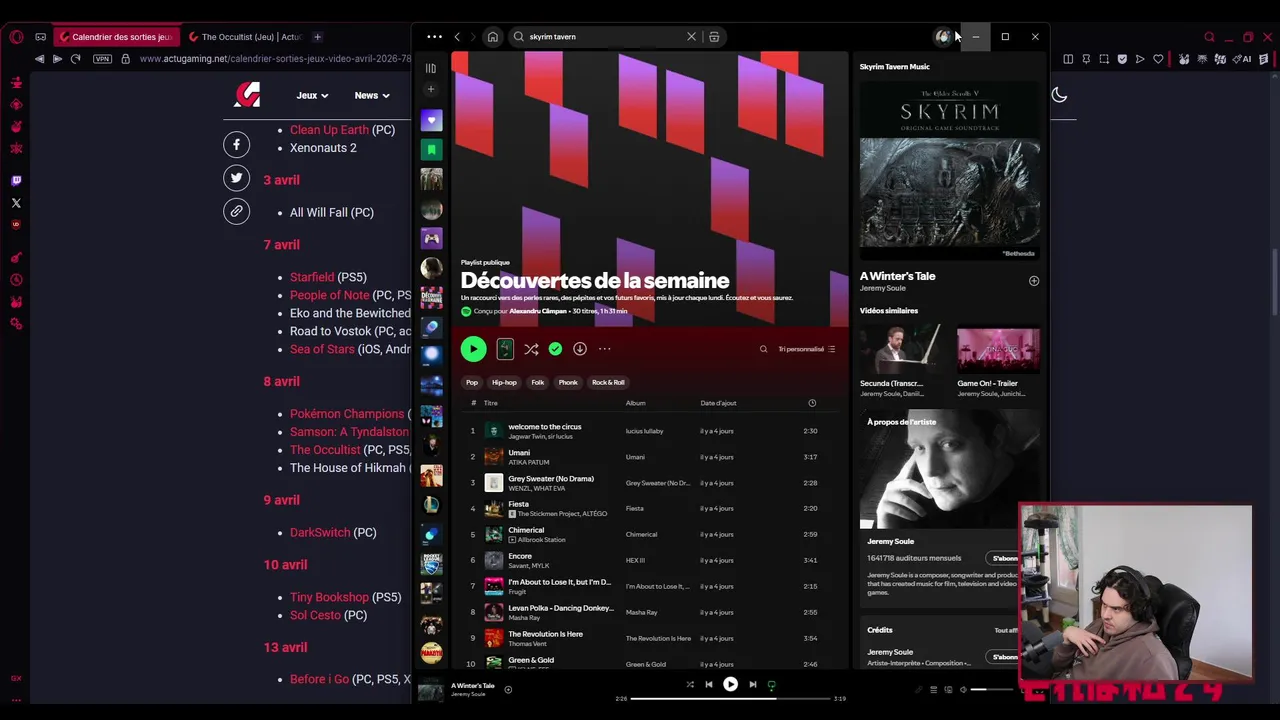Open the 'Starfield' game link
This screenshot has height=720, width=1280.
point(312,277)
